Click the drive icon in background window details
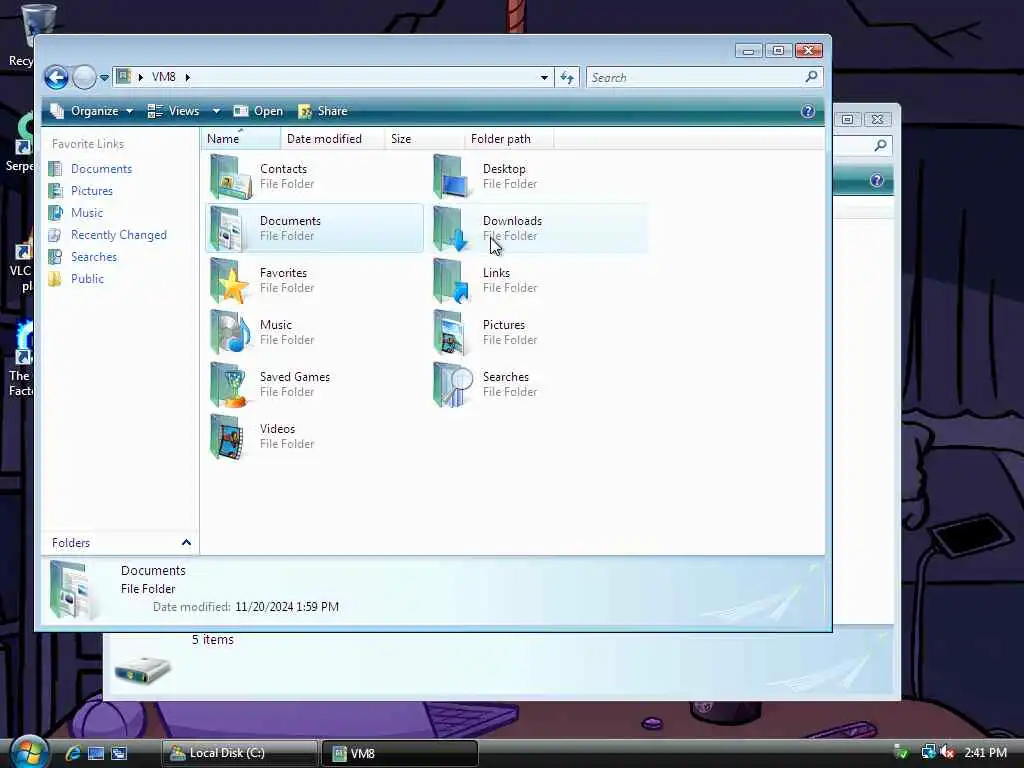This screenshot has width=1024, height=768. 142,671
